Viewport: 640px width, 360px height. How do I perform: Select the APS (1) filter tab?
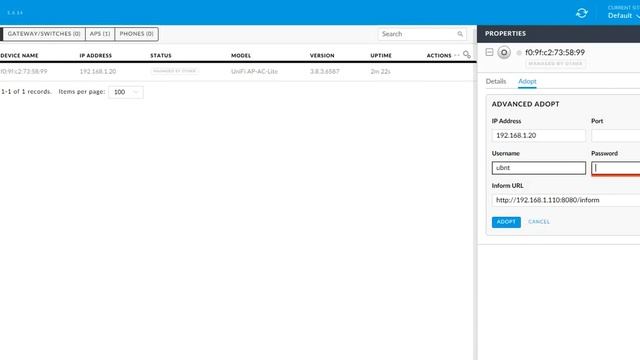pyautogui.click(x=100, y=34)
